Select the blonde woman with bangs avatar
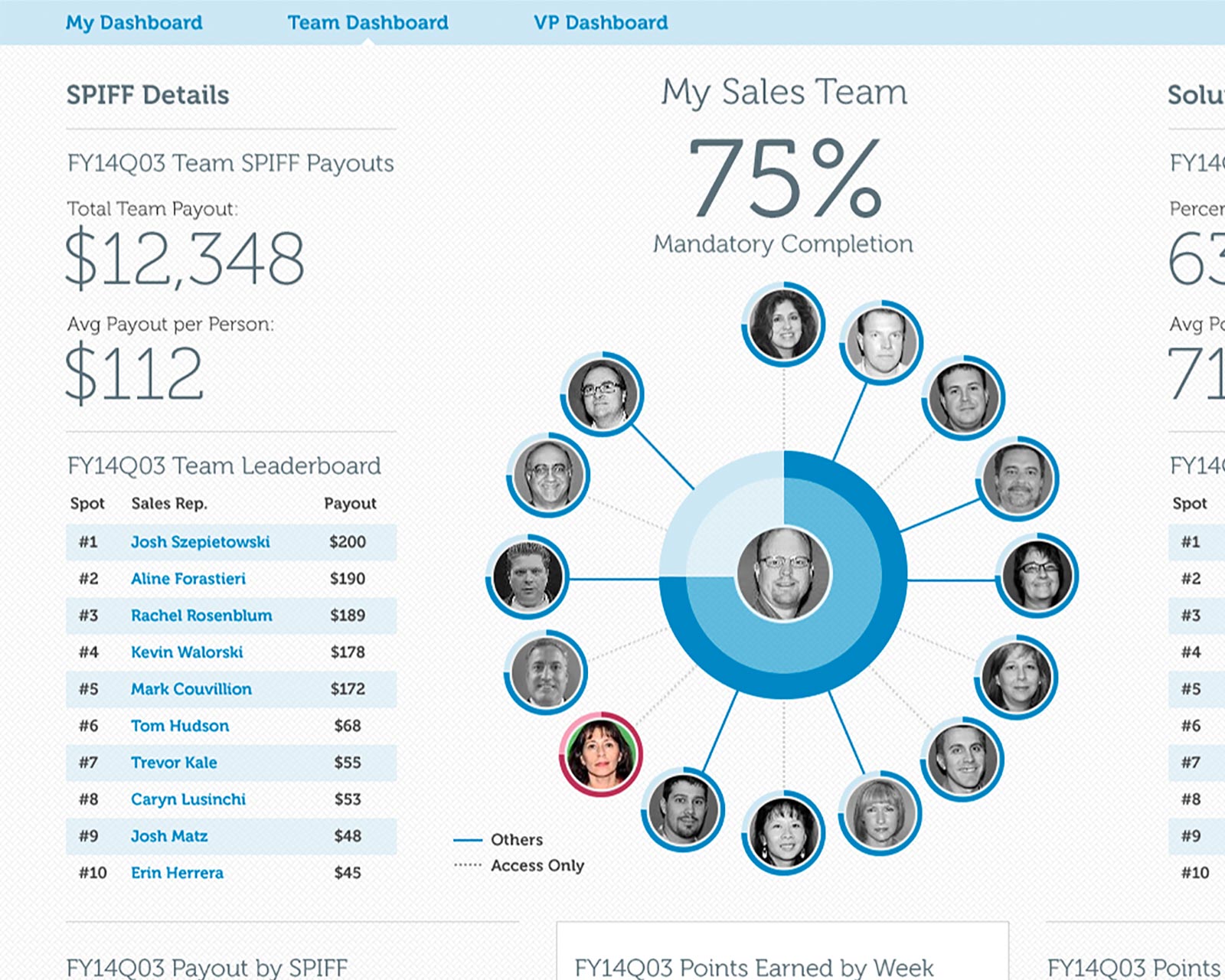The image size is (1225, 980). [880, 813]
